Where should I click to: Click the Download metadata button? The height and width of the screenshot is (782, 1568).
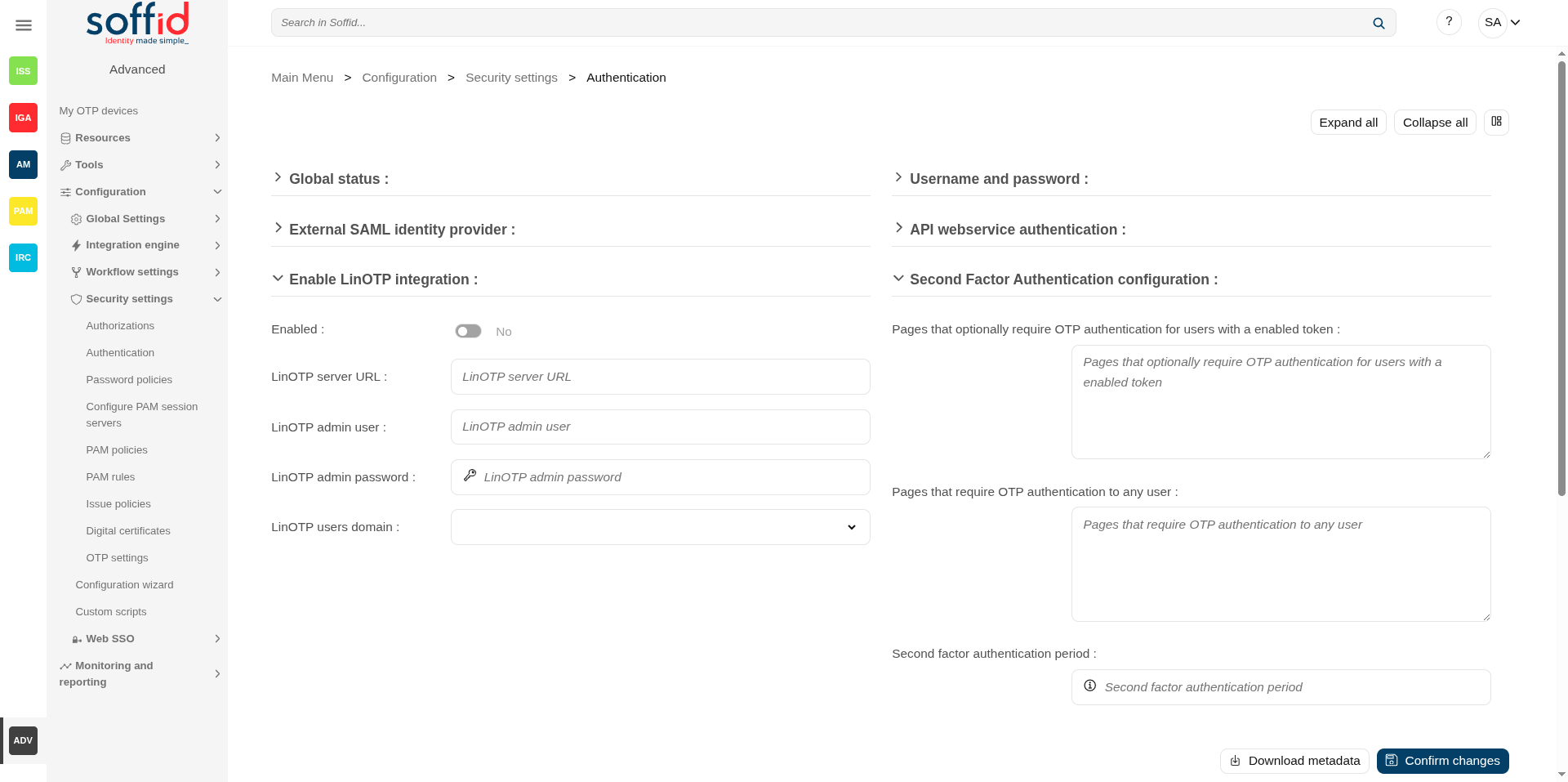point(1294,761)
